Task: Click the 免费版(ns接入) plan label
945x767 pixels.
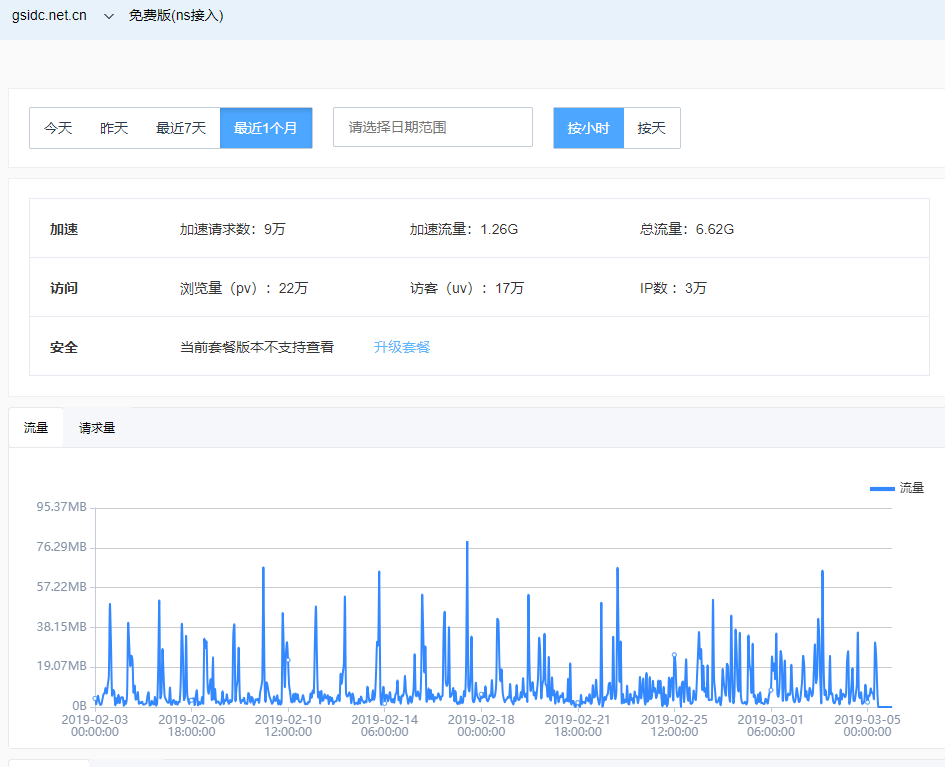Action: point(175,17)
